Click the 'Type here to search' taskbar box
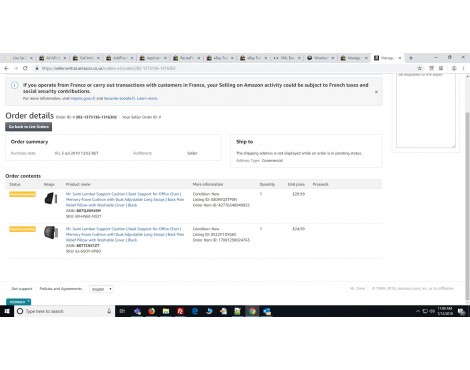 [x=64, y=311]
